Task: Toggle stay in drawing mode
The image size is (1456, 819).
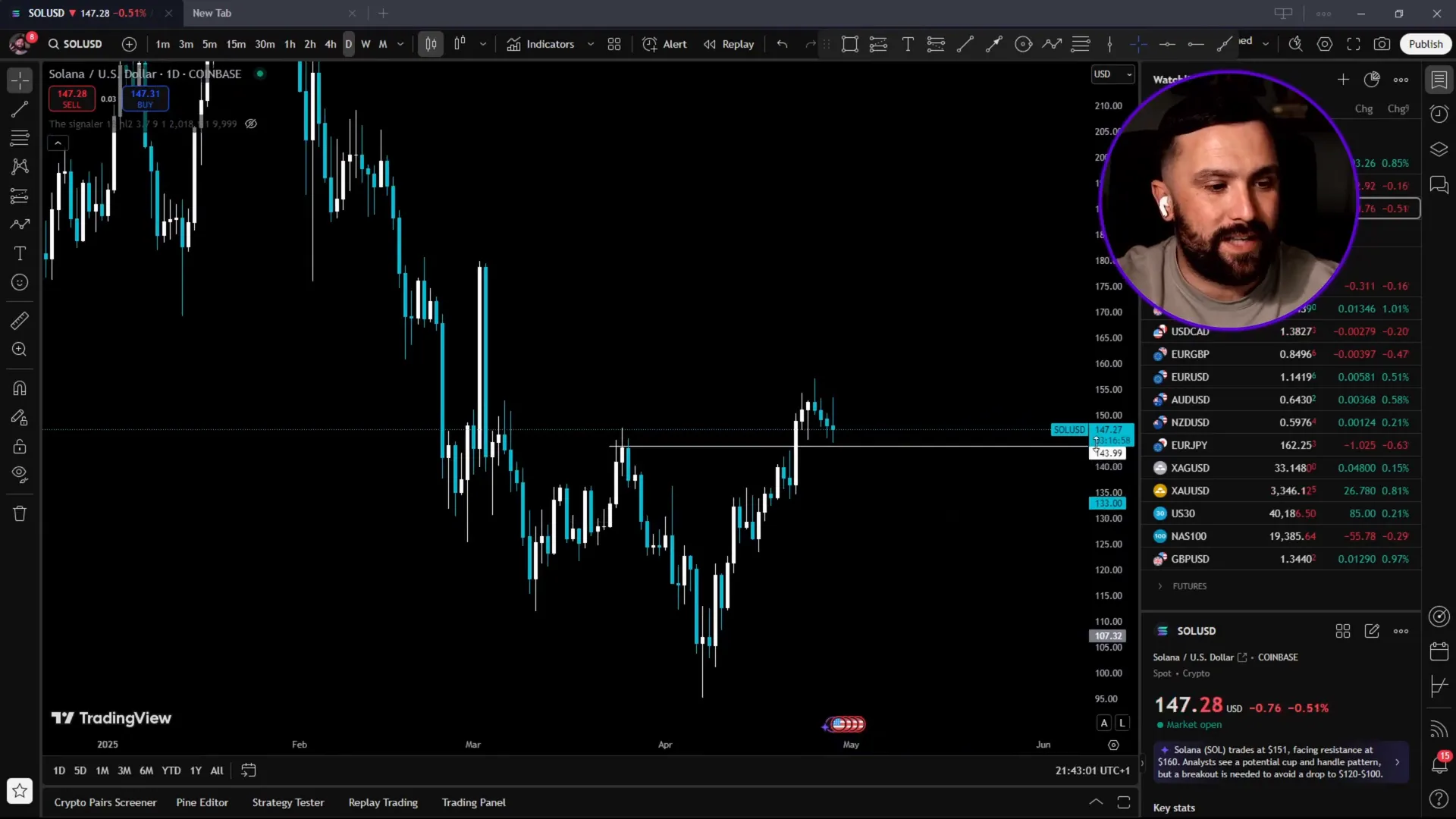Action: tap(20, 417)
